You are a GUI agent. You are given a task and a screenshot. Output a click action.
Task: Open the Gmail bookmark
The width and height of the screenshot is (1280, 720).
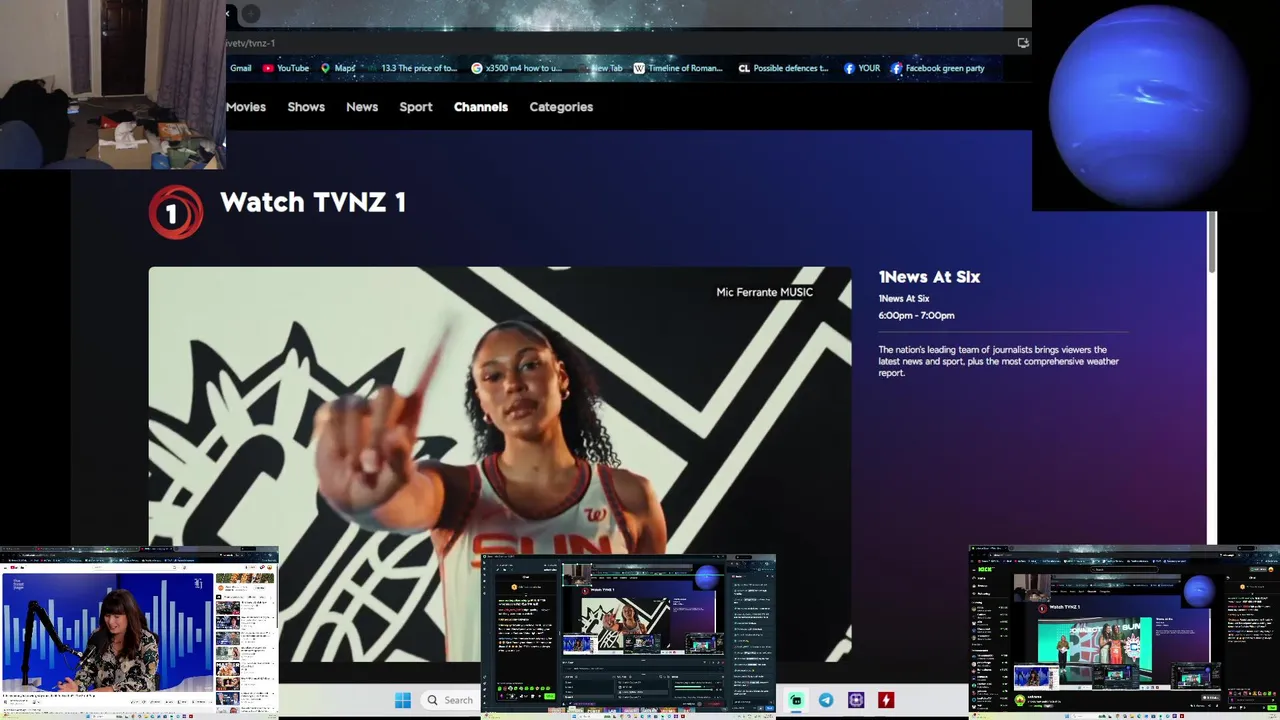coord(240,68)
